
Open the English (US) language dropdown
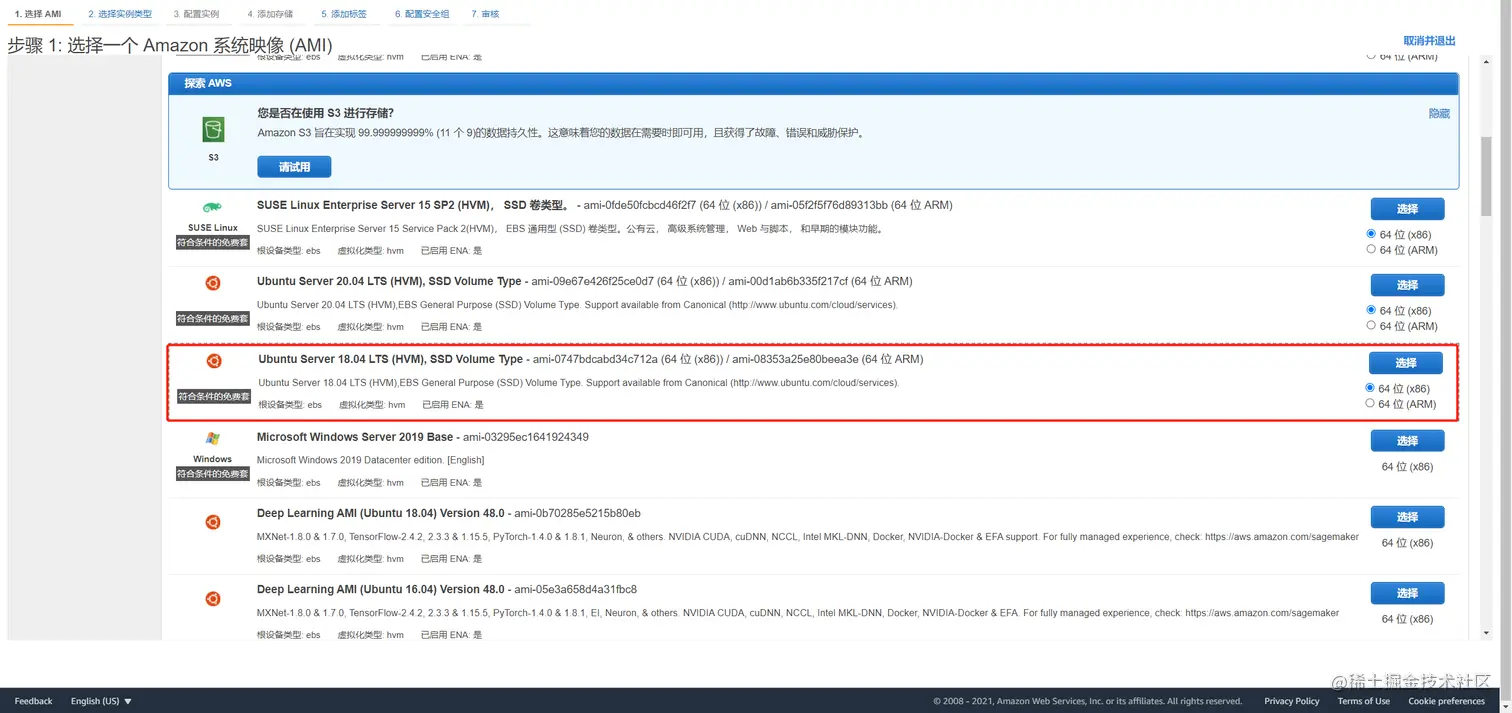click(101, 701)
